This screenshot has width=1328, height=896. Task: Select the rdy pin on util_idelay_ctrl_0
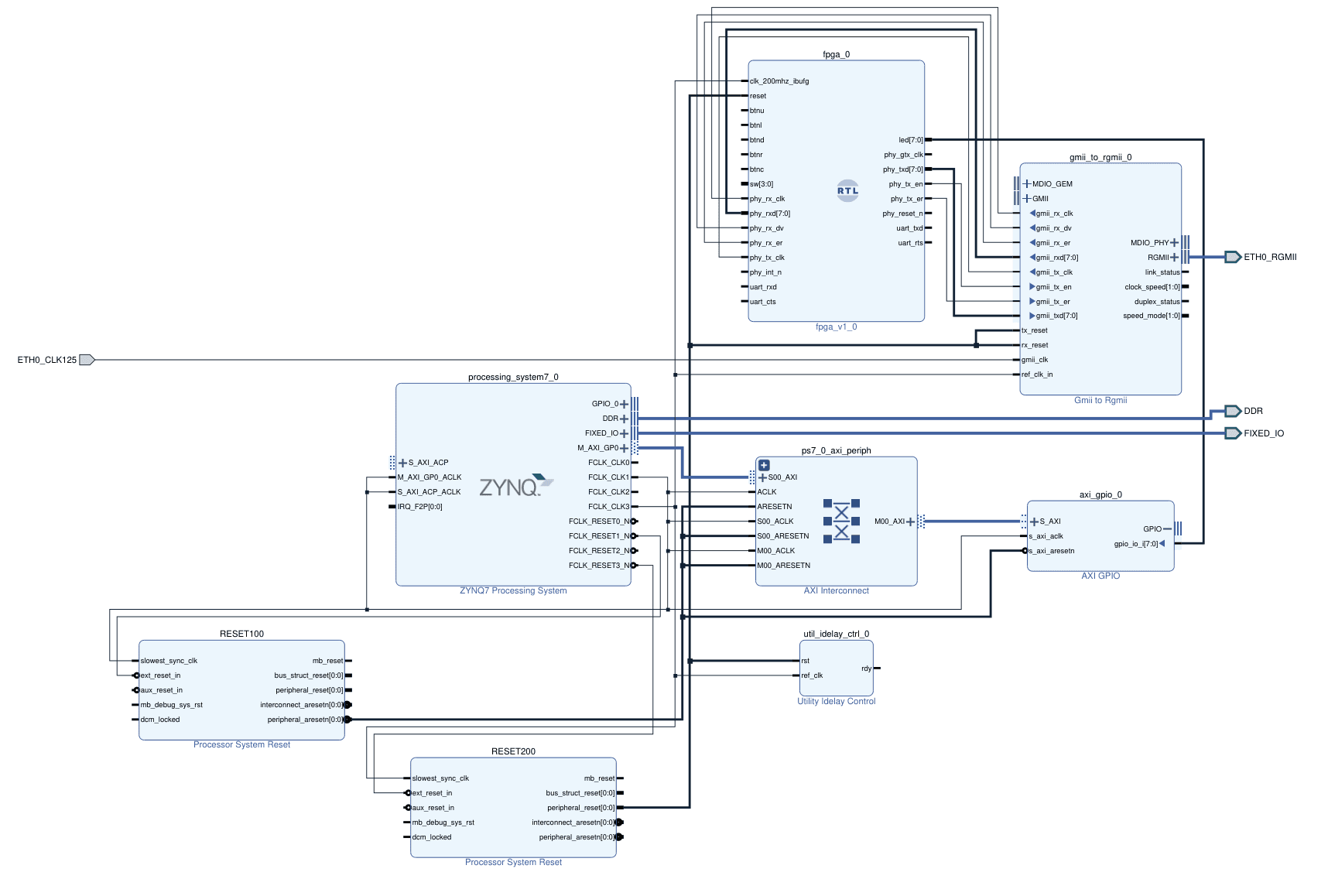pos(866,669)
